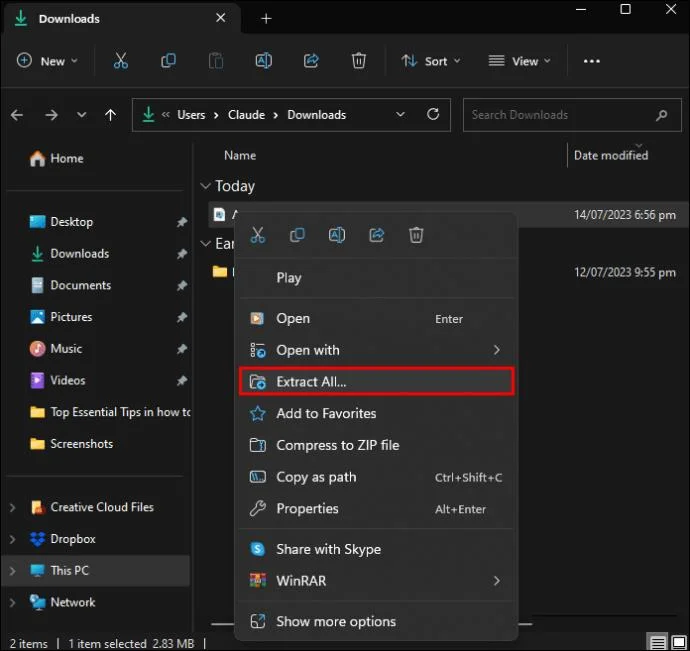Open the New dropdown menu
Viewport: 690px width, 651px height.
[47, 61]
